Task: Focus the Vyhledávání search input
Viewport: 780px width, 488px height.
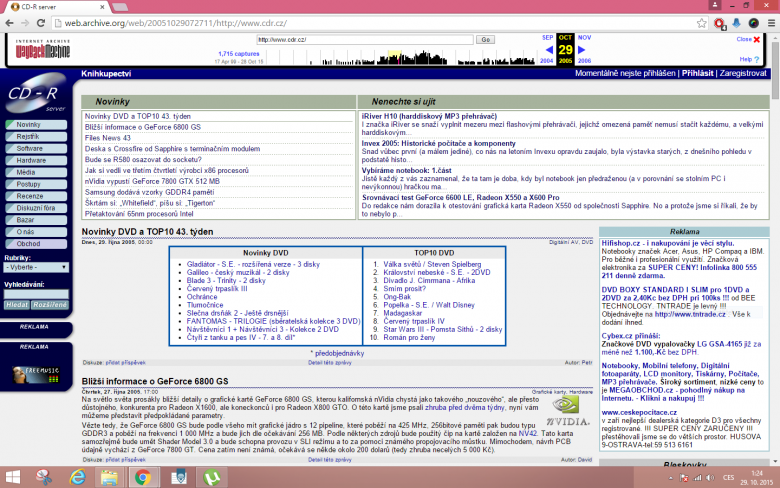Action: click(36, 294)
